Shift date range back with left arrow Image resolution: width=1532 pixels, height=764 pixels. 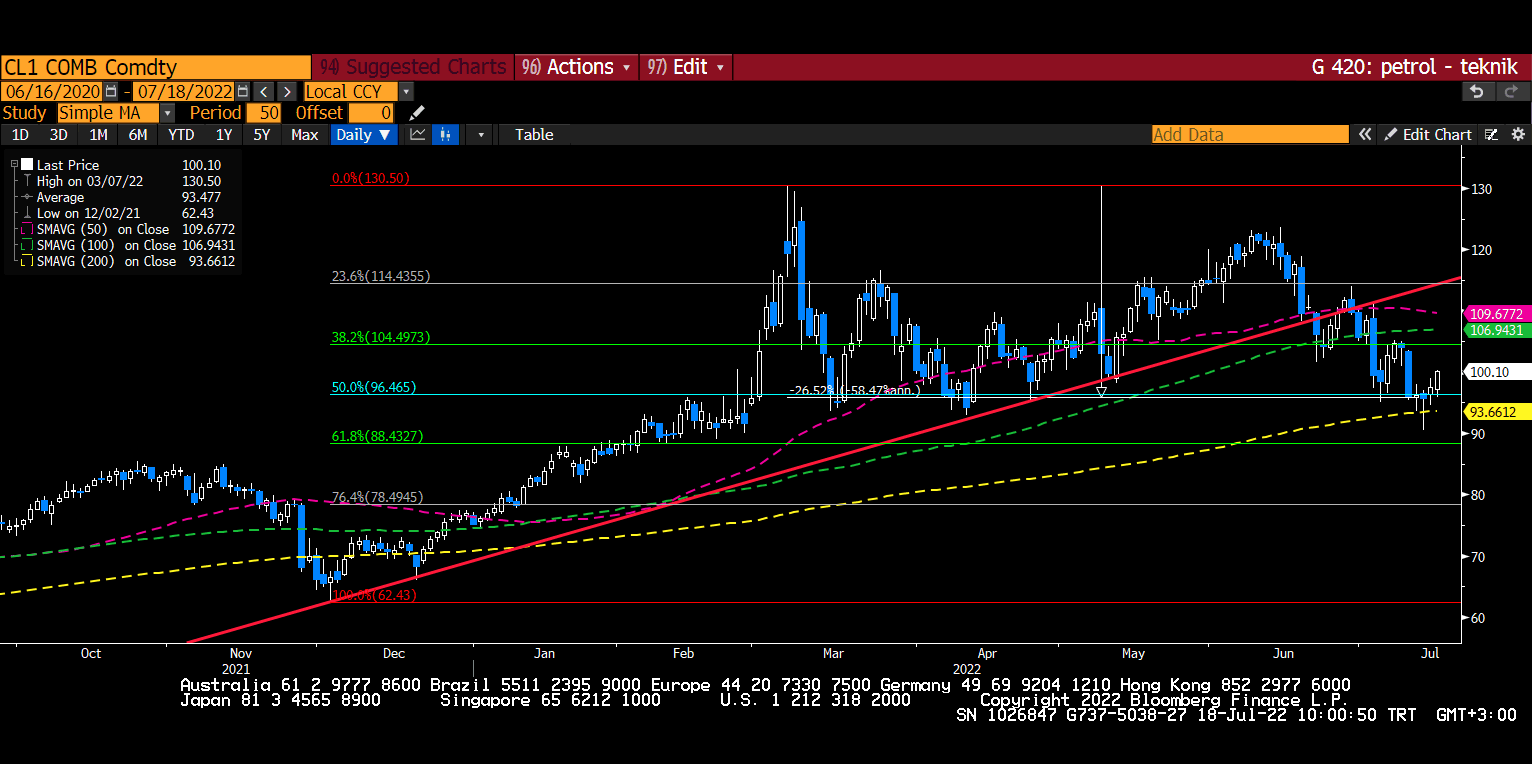coord(262,91)
